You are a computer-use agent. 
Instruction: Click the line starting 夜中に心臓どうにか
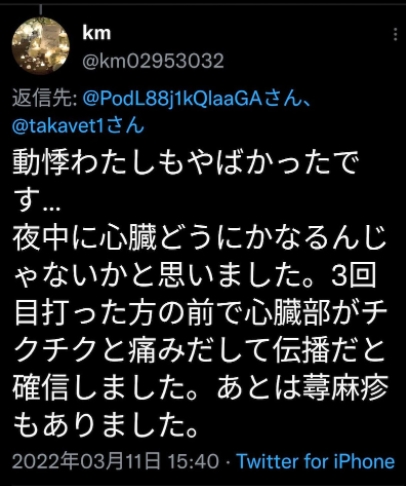(x=199, y=238)
